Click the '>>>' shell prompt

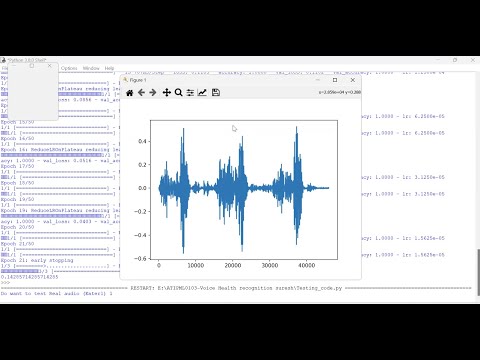[x=5, y=283]
